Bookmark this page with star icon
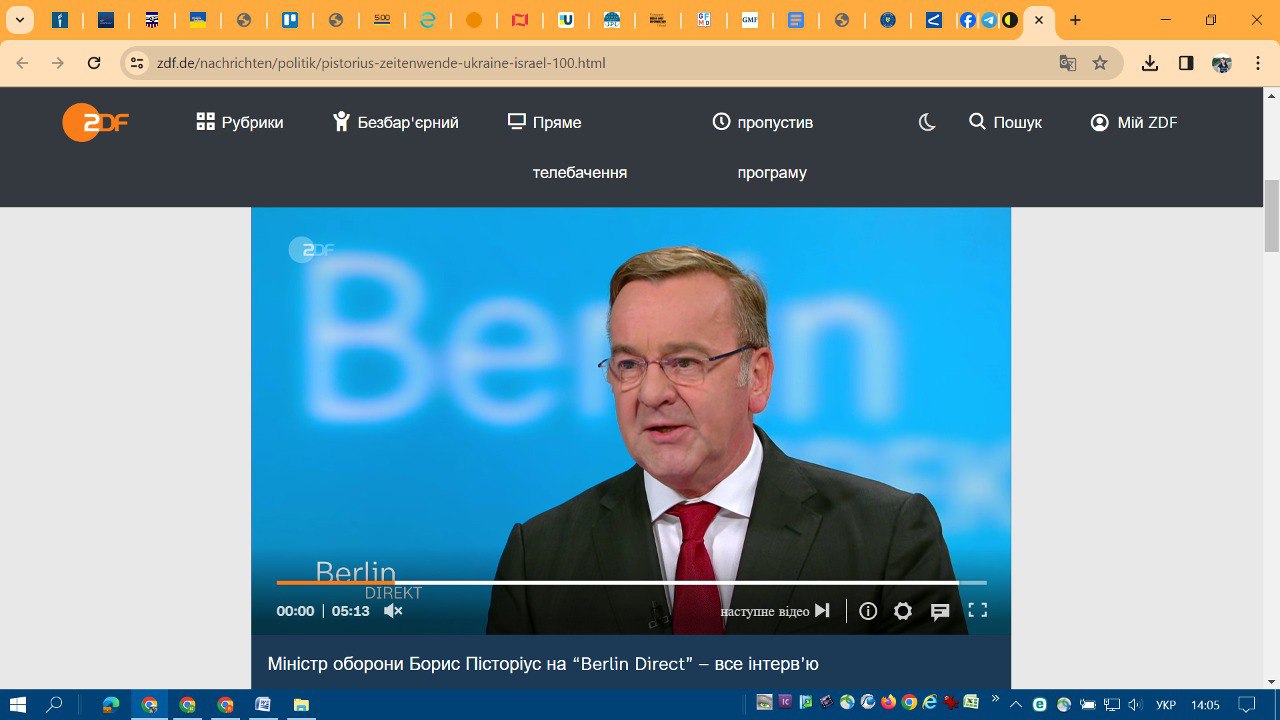The width and height of the screenshot is (1280, 720). pyautogui.click(x=1100, y=63)
